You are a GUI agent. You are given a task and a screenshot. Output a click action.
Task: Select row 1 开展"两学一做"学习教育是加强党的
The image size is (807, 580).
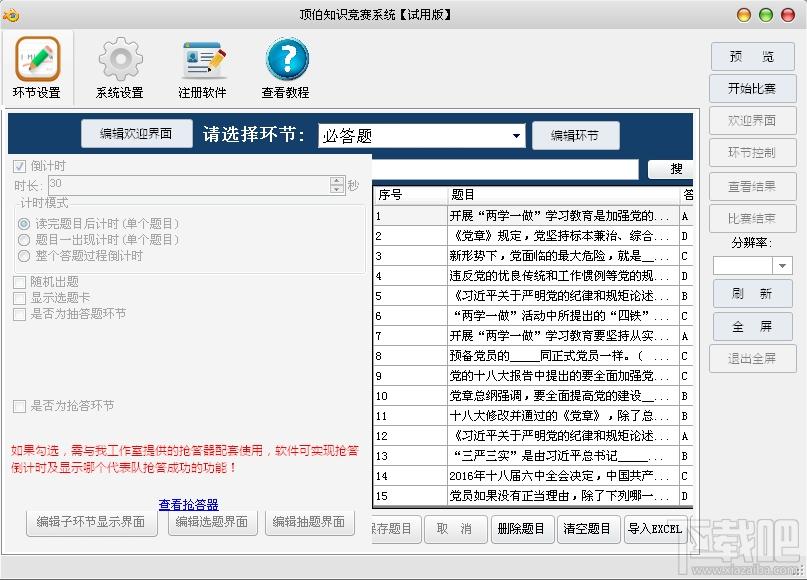coord(533,216)
